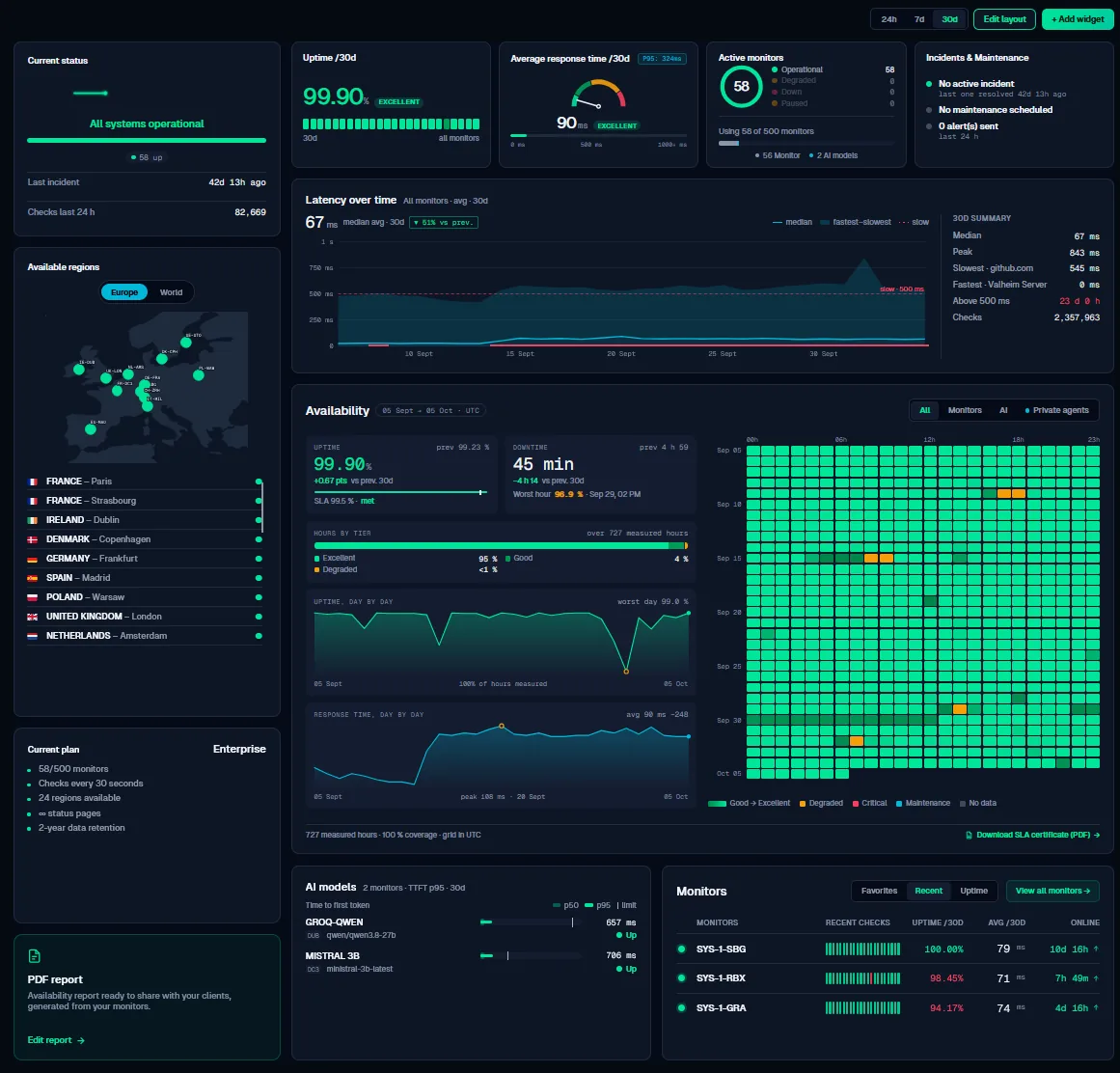Click the response time gauge
1120x1073 pixels.
(598, 95)
